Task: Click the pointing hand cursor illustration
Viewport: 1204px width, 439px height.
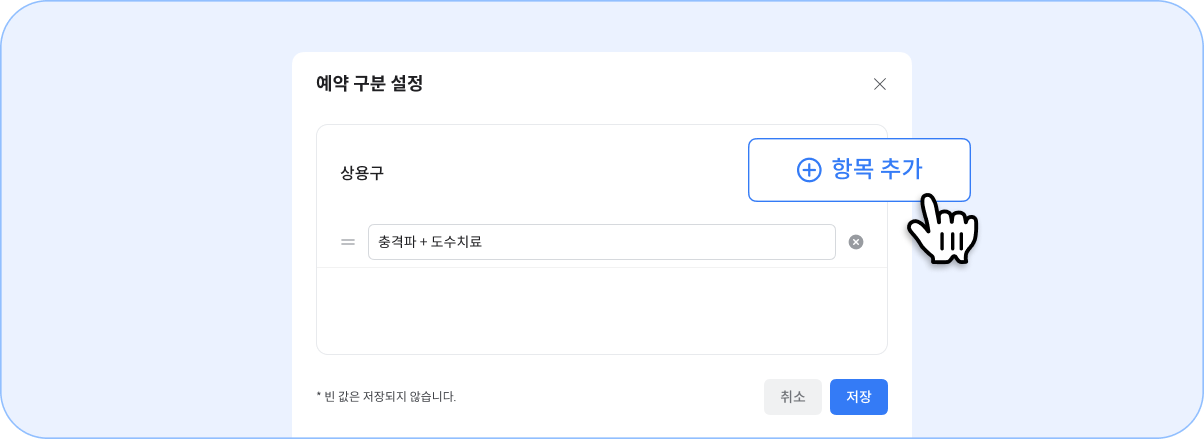Action: tap(941, 229)
